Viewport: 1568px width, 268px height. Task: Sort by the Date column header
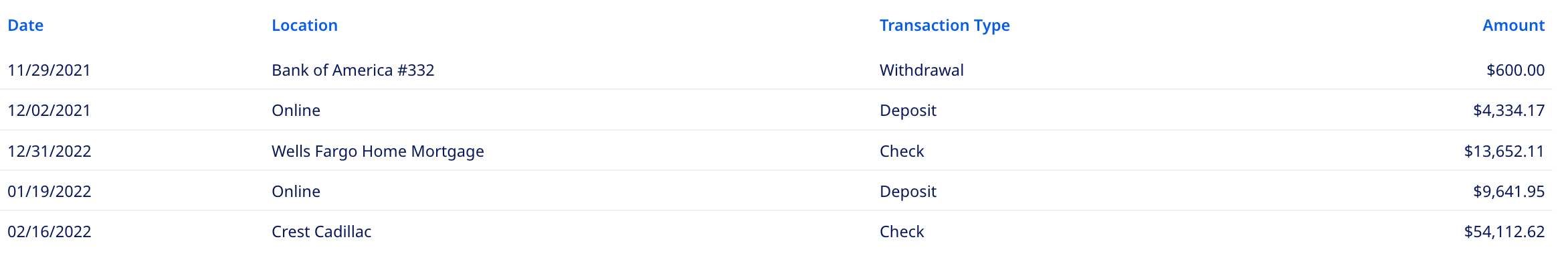pos(25,25)
